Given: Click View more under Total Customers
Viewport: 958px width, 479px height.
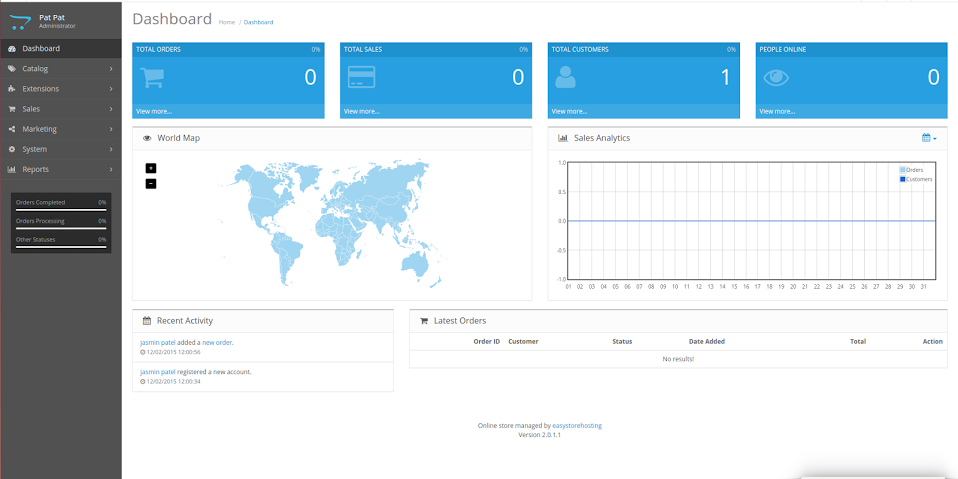Looking at the screenshot, I should click(569, 111).
